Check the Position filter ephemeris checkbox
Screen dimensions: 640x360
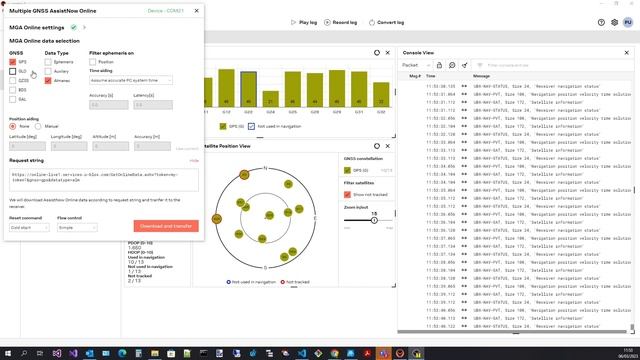93,62
